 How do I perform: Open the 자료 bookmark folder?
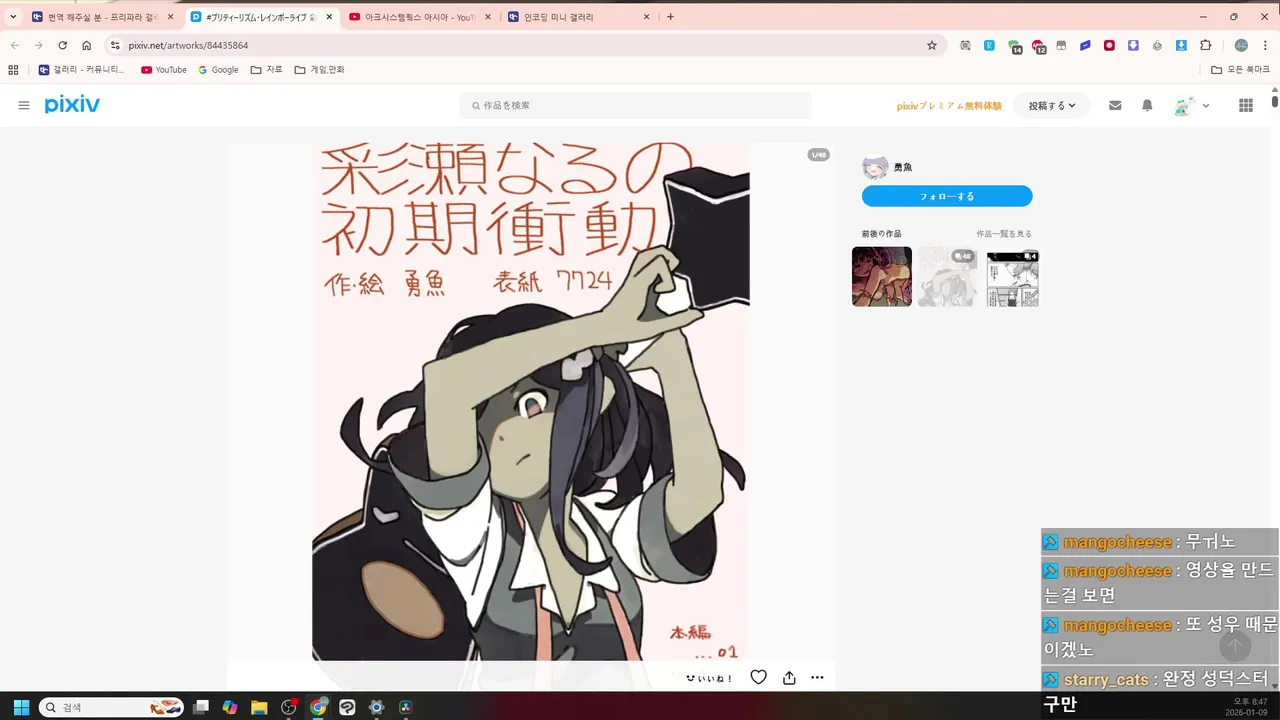point(266,70)
